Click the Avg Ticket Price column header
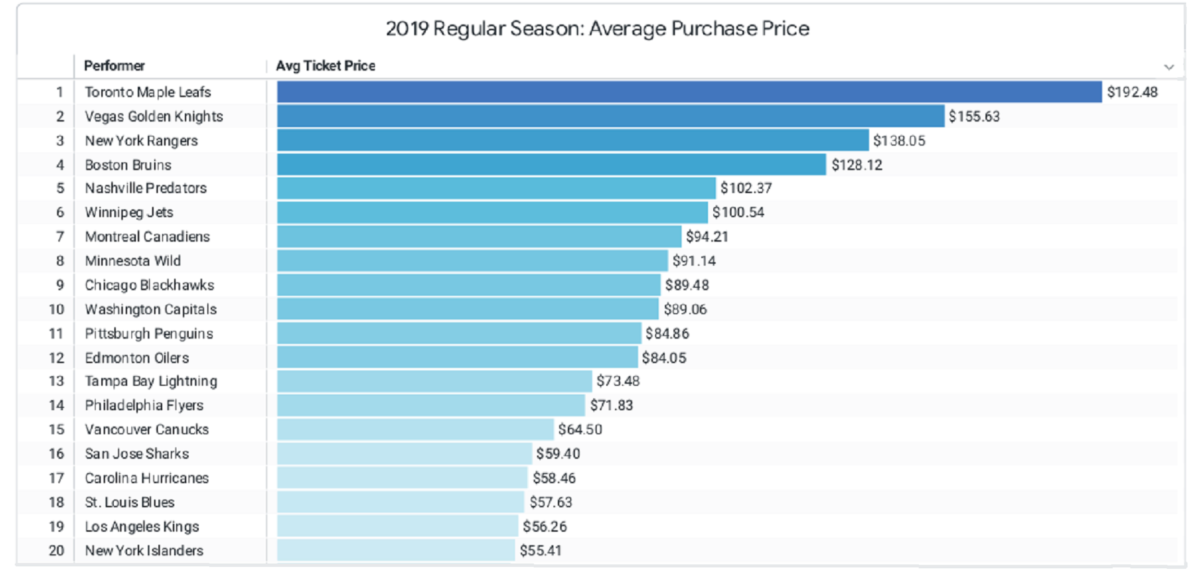 click(326, 66)
